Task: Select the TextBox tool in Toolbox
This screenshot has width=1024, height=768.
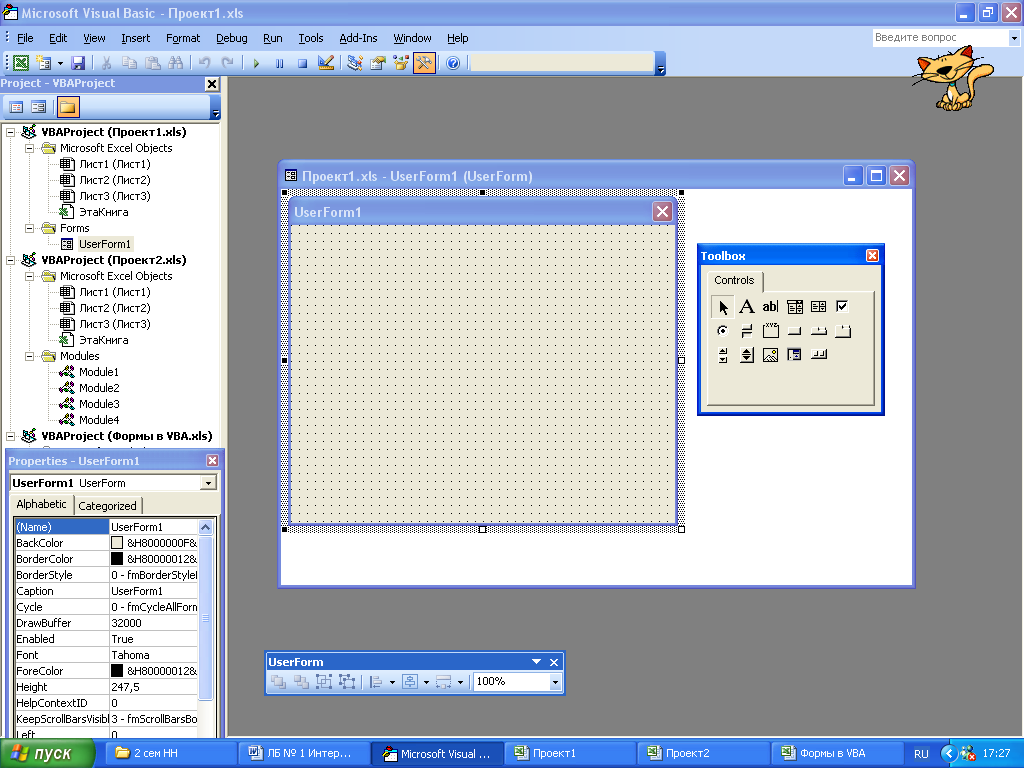Action: [x=770, y=306]
